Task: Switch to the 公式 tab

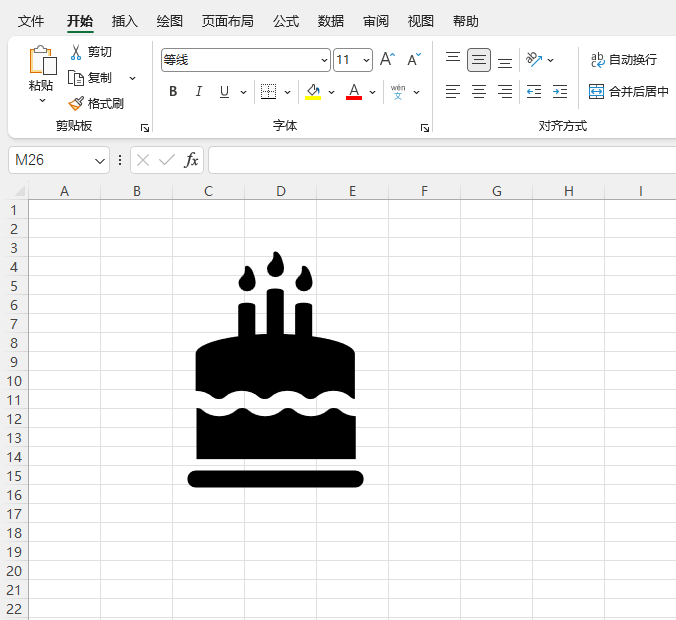Action: click(286, 21)
